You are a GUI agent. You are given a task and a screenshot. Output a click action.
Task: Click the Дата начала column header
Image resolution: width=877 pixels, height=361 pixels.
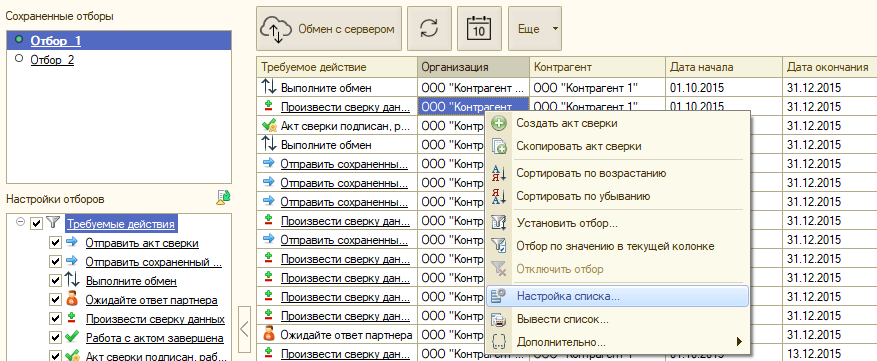724,67
